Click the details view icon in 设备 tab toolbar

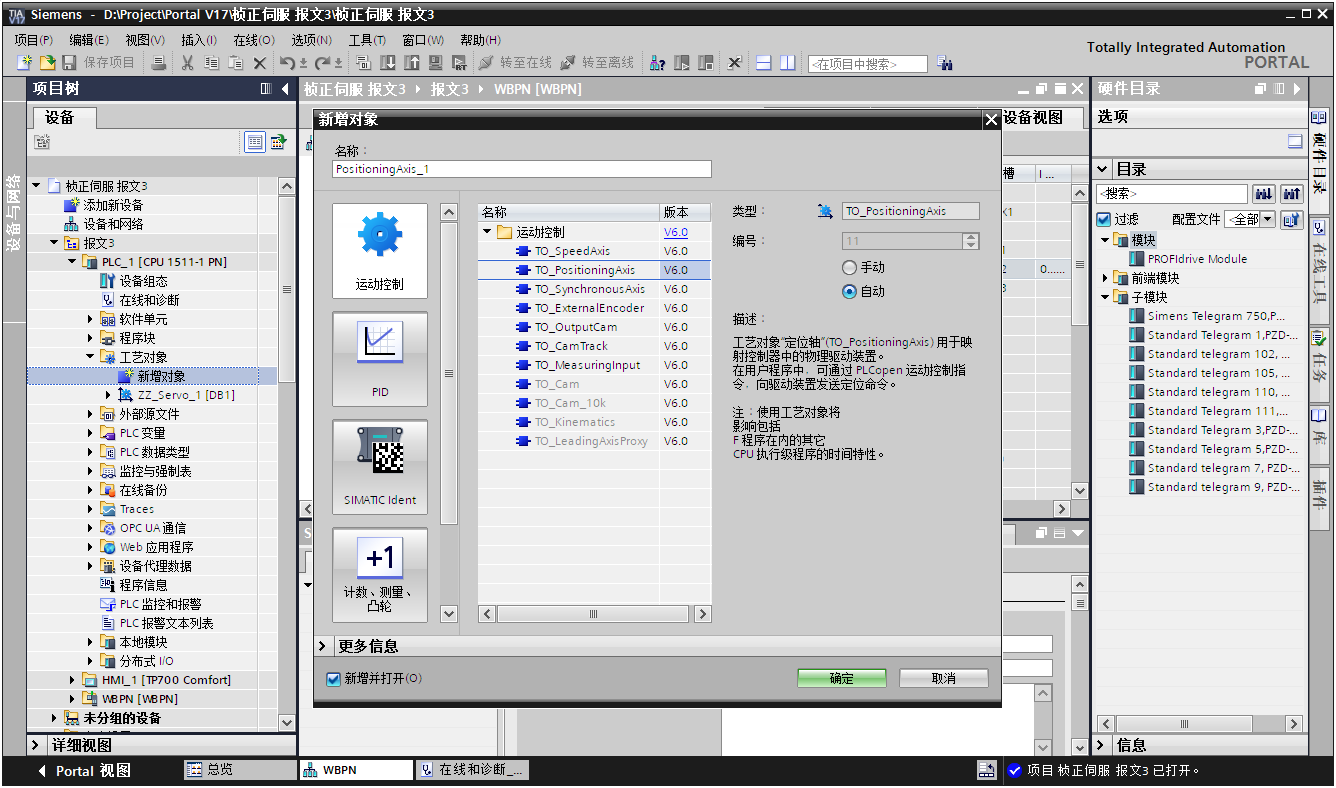pos(256,142)
